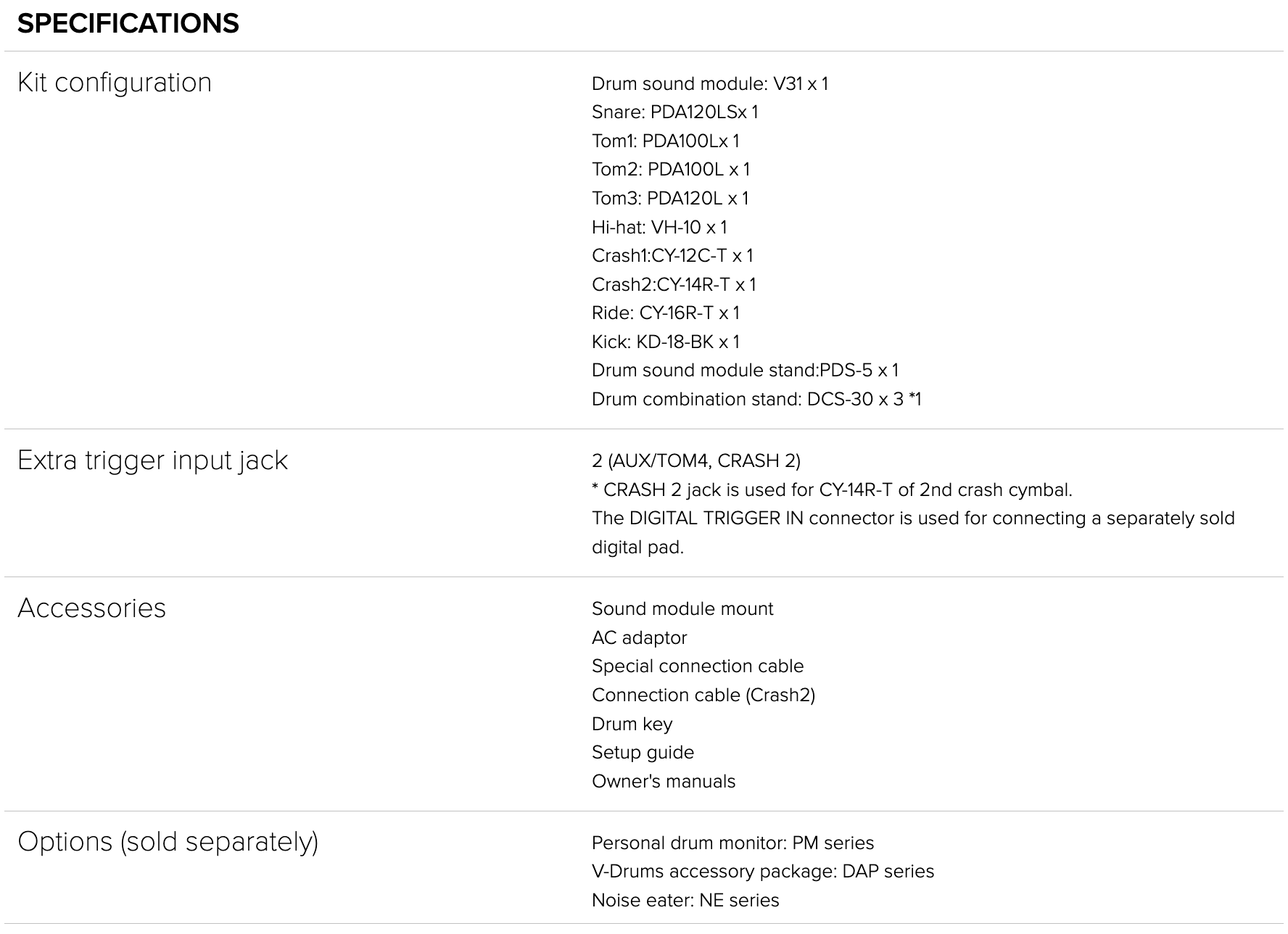This screenshot has height=934, width=1288.
Task: Select the 2 (AUX/TOM4, CRASH 2) text
Action: click(x=695, y=461)
